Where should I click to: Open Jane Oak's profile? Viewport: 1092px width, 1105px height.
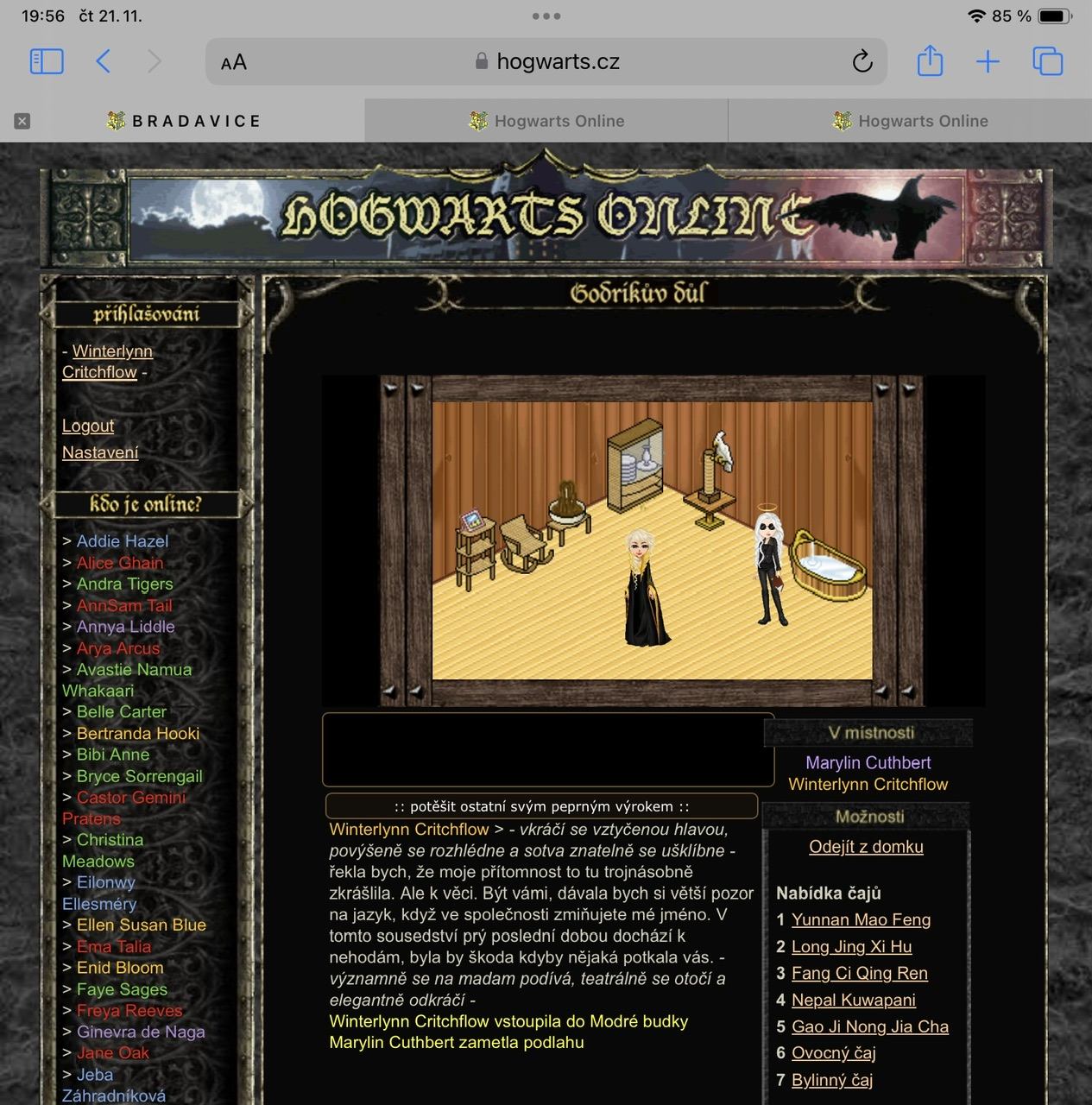coord(113,1053)
